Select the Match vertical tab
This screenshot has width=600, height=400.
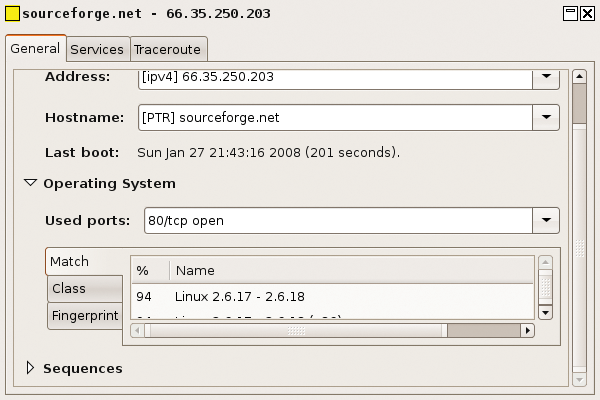tap(84, 261)
